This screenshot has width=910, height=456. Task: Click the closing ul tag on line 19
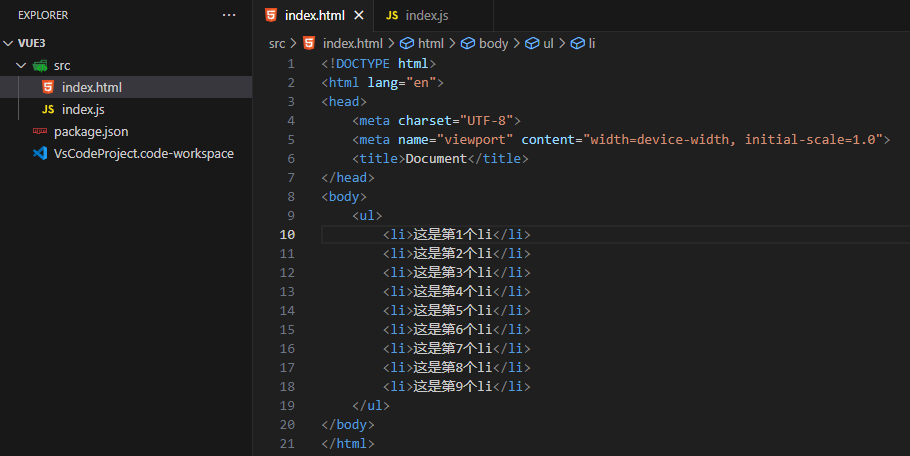point(371,406)
